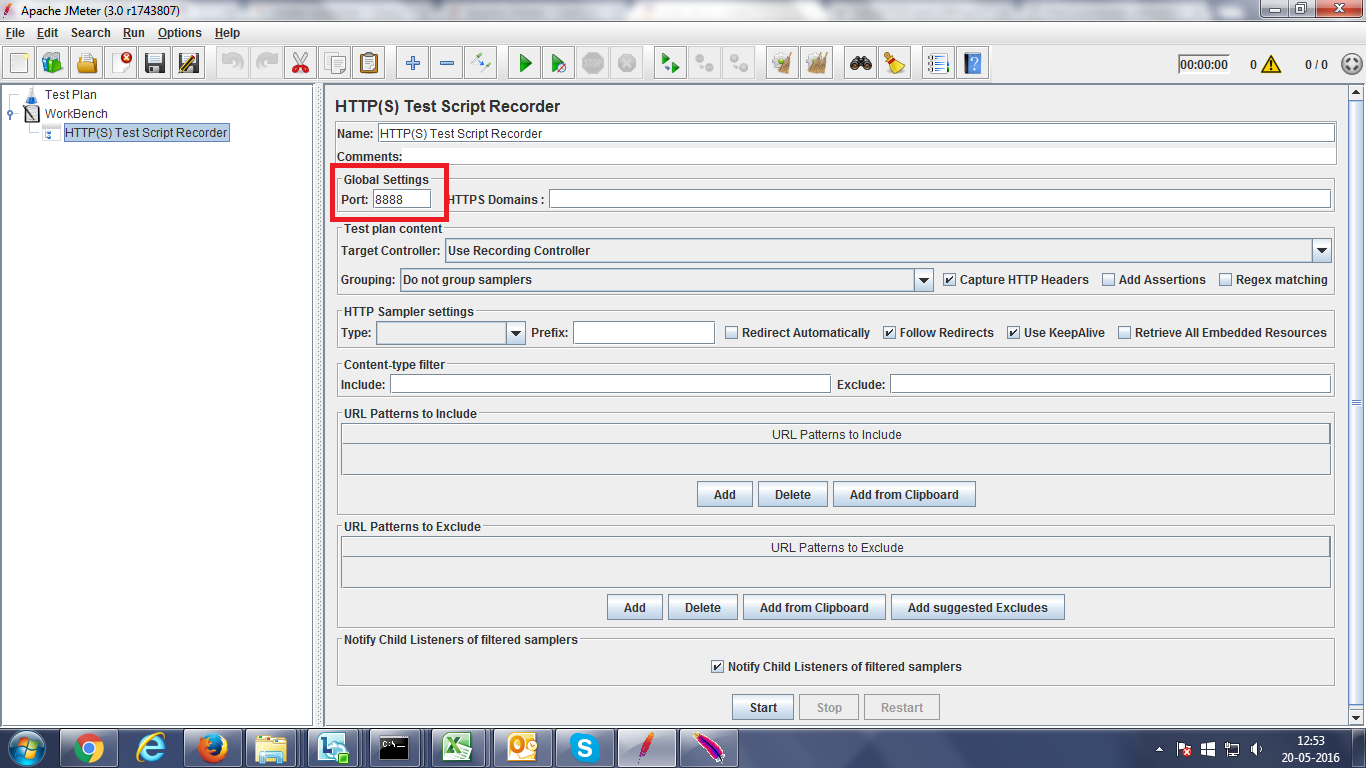Uncheck Use KeepAlive
Viewport: 1366px width, 768px height.
pos(1014,333)
